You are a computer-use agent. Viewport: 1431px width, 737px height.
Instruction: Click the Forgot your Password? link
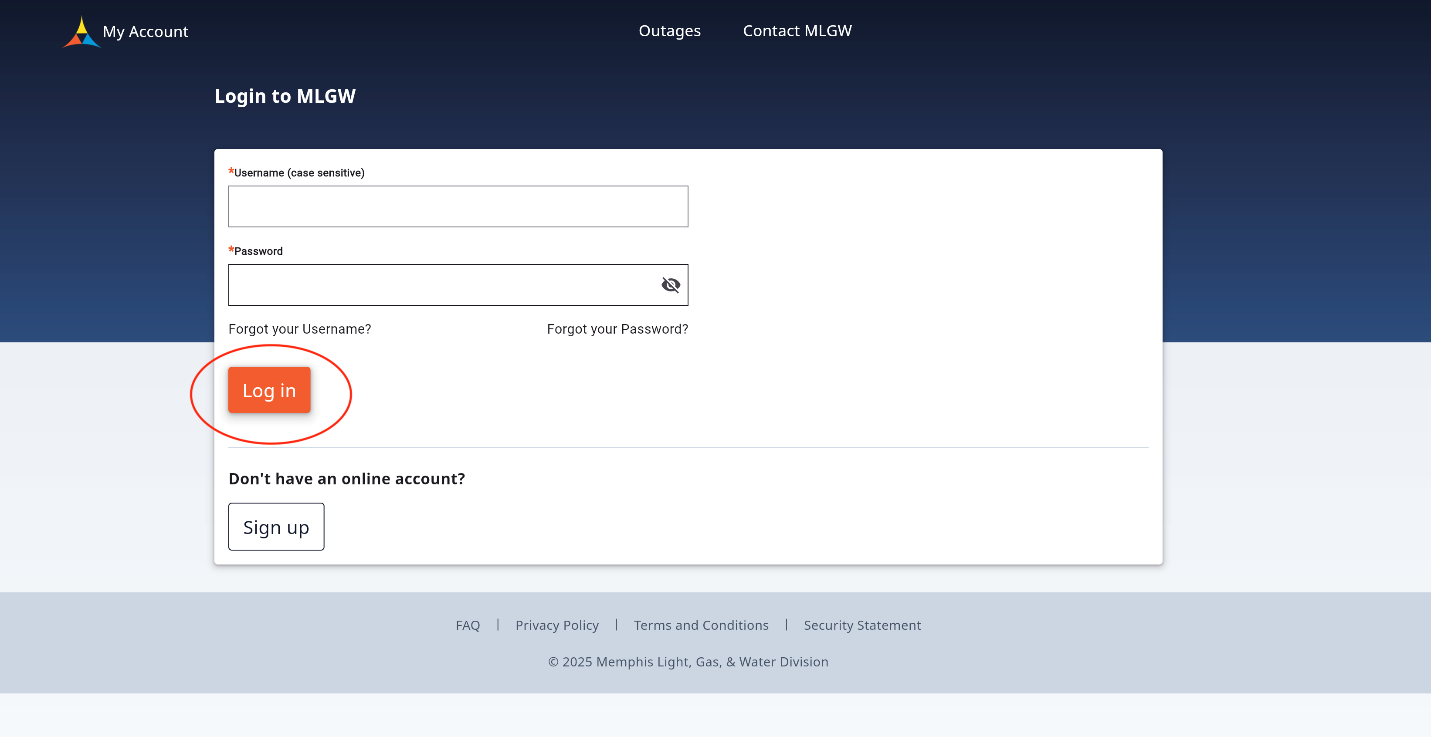pos(617,329)
